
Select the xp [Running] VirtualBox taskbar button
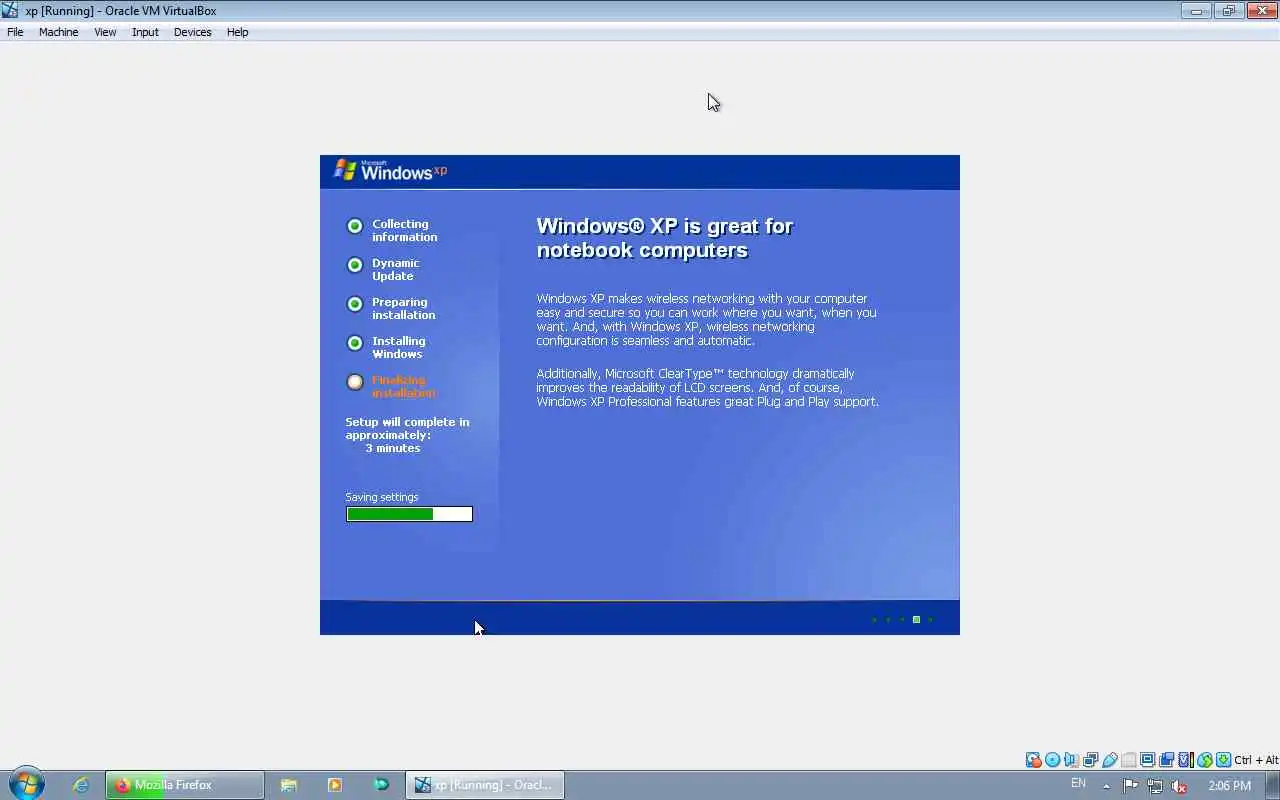[485, 785]
